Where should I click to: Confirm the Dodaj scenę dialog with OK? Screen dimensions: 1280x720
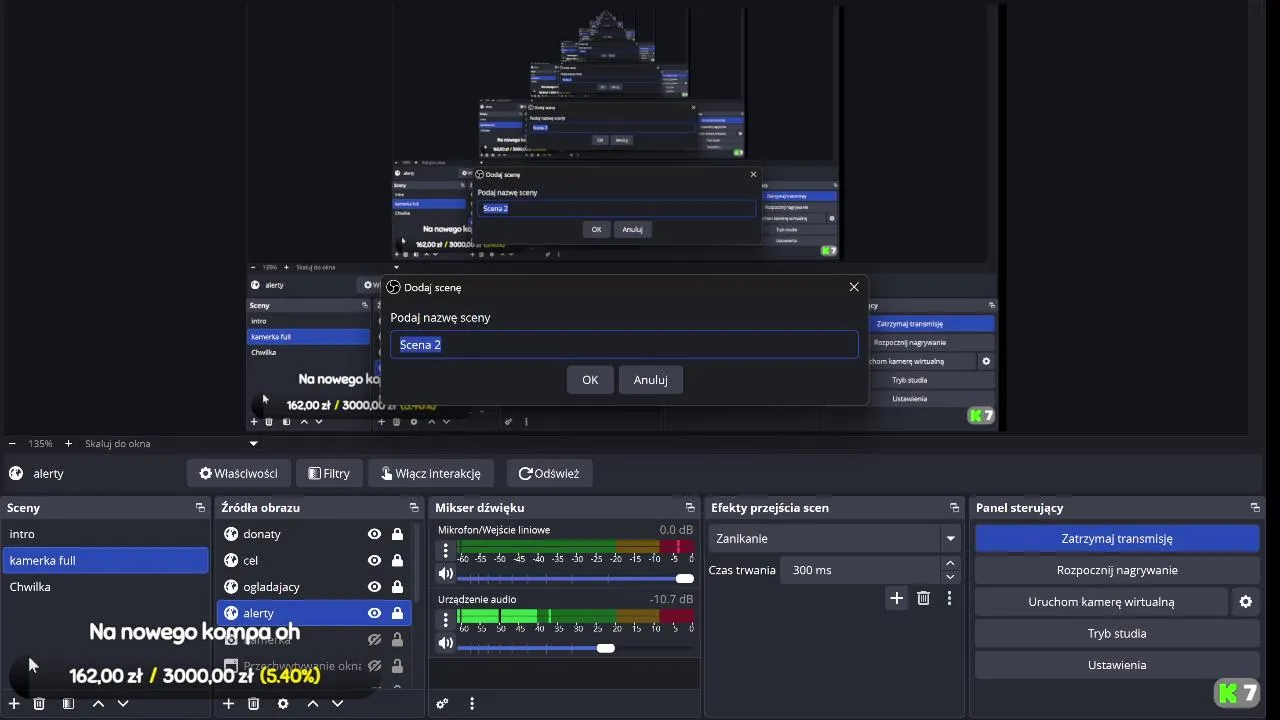point(590,380)
